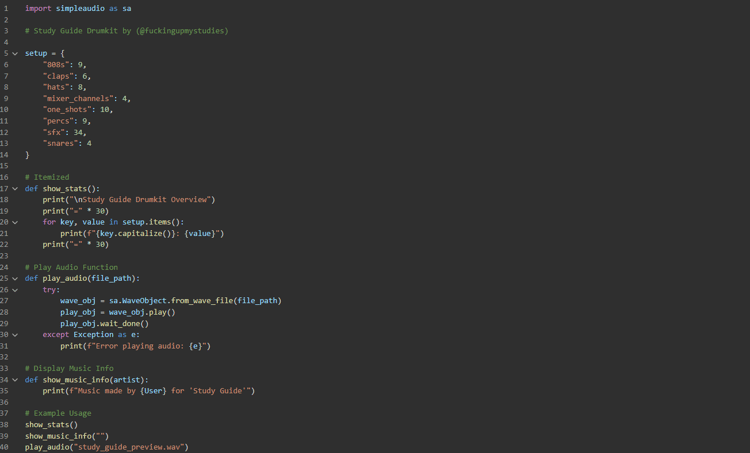
Task: Collapse the for loop fold chevron
Action: tap(15, 222)
